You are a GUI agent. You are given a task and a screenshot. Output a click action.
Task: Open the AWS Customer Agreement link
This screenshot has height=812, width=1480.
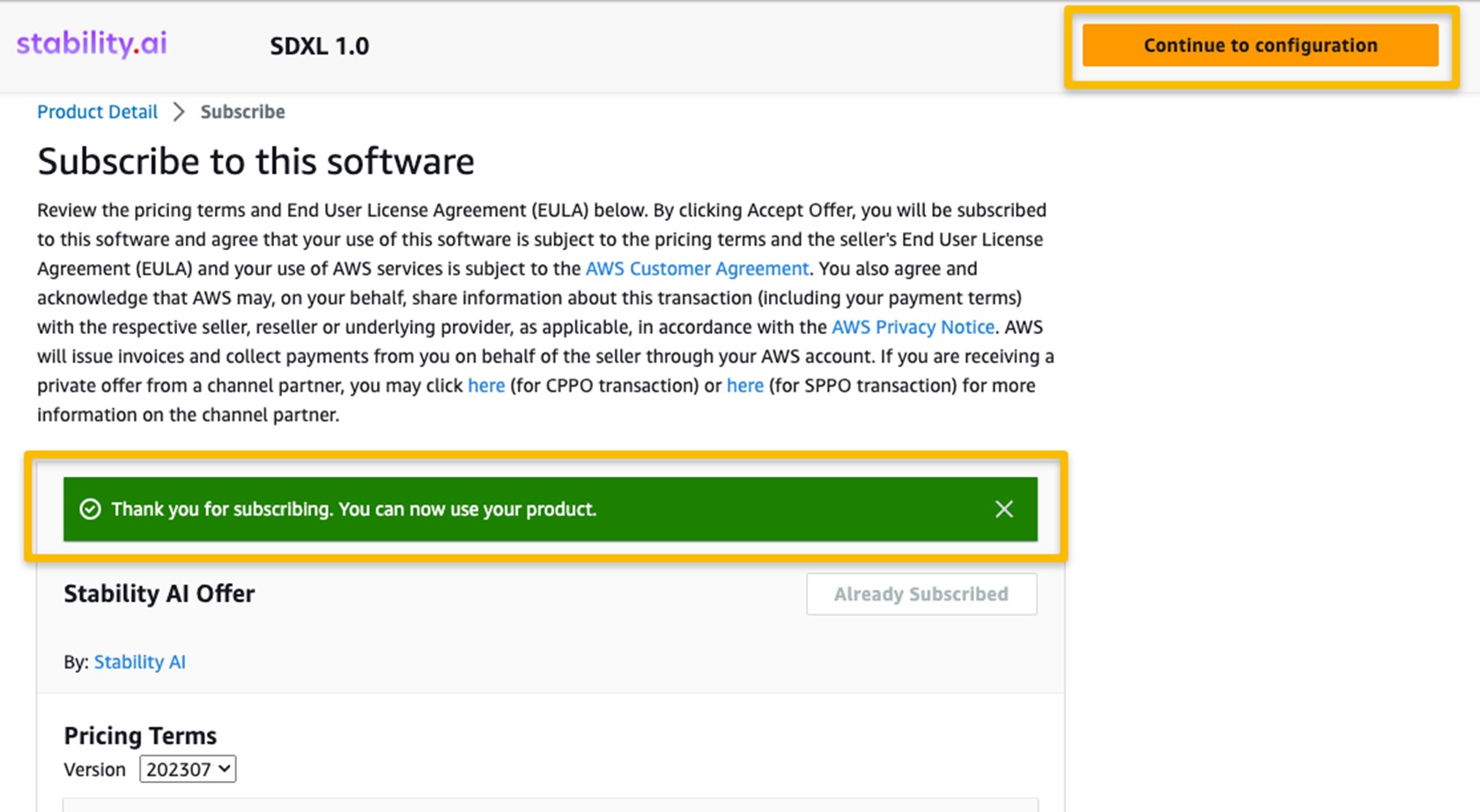coord(697,269)
